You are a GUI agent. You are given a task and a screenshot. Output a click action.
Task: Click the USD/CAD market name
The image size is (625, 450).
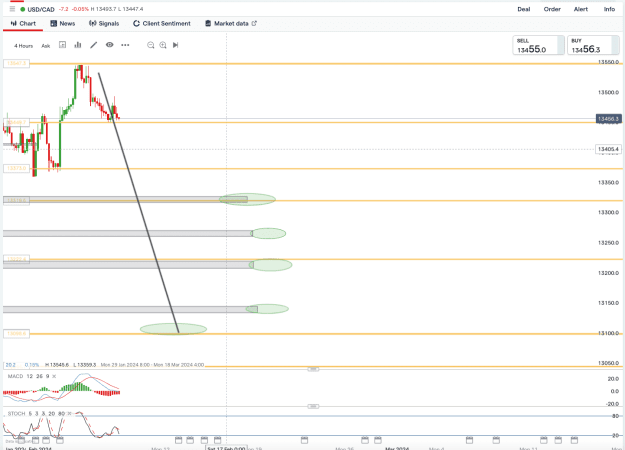click(41, 9)
